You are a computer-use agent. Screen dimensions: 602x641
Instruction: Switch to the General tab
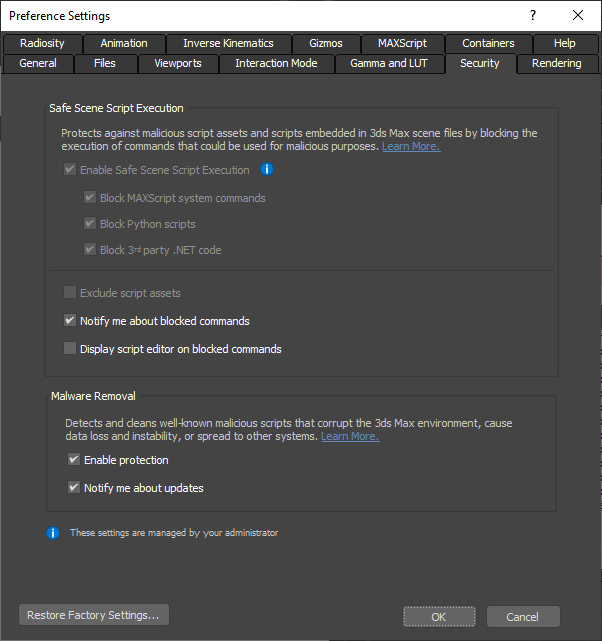38,63
